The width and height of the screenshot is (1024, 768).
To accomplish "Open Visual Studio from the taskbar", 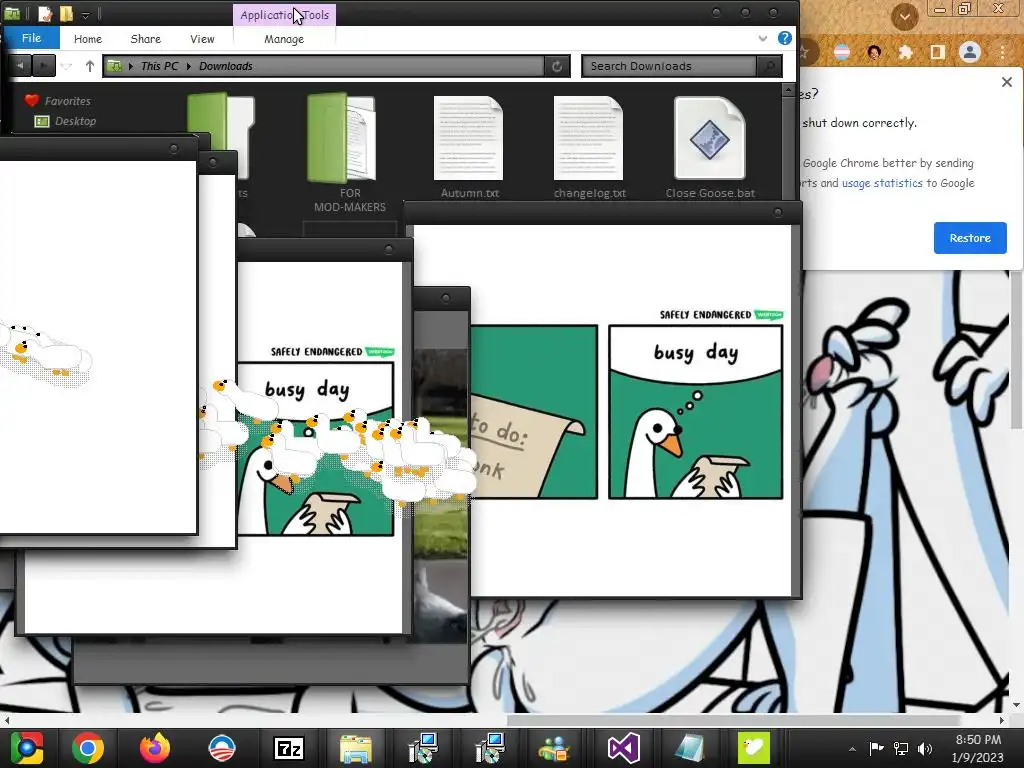I will [622, 748].
